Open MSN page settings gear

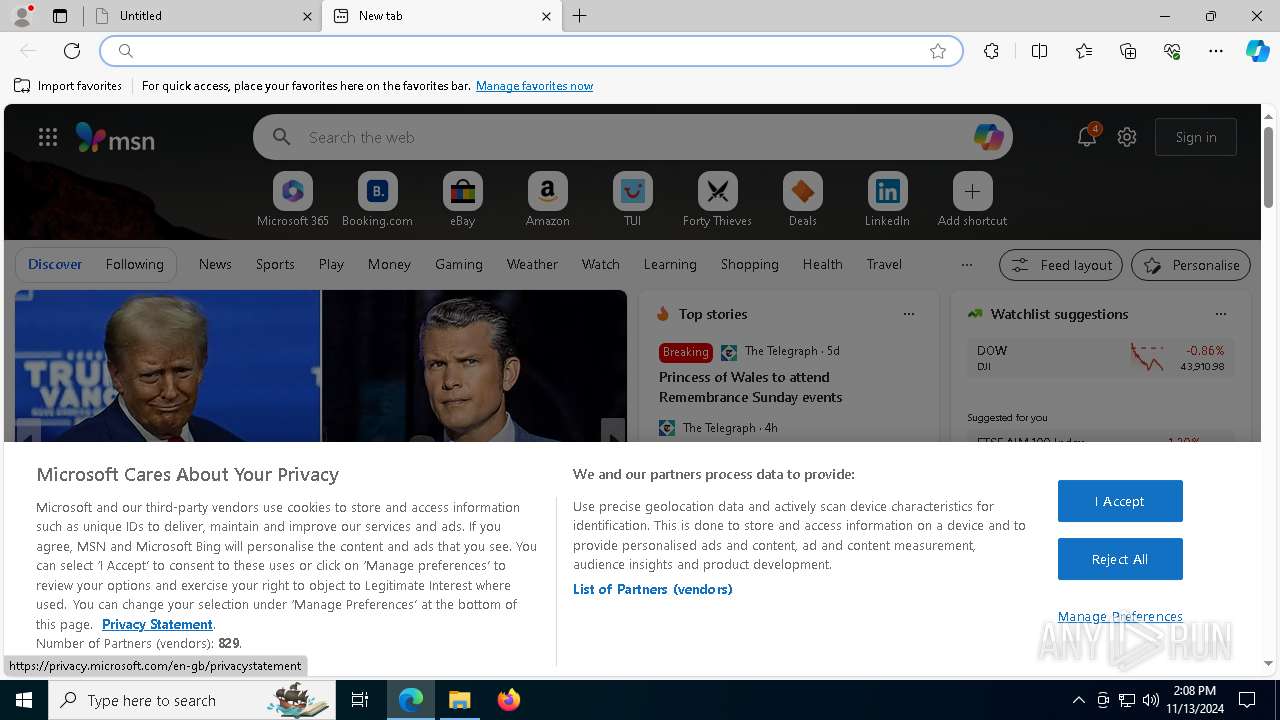coord(1127,137)
